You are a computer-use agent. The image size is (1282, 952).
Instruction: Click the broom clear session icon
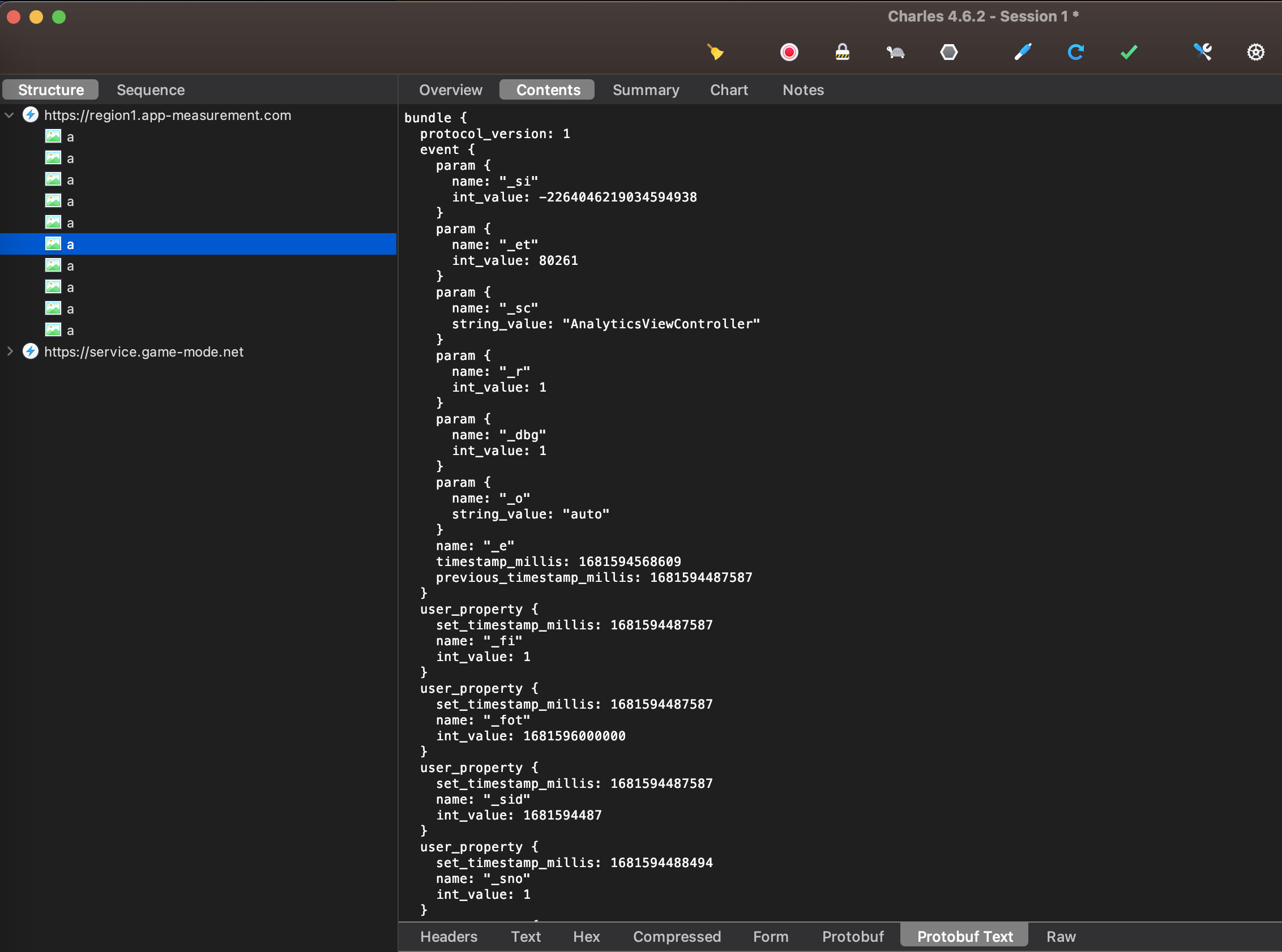(x=715, y=53)
